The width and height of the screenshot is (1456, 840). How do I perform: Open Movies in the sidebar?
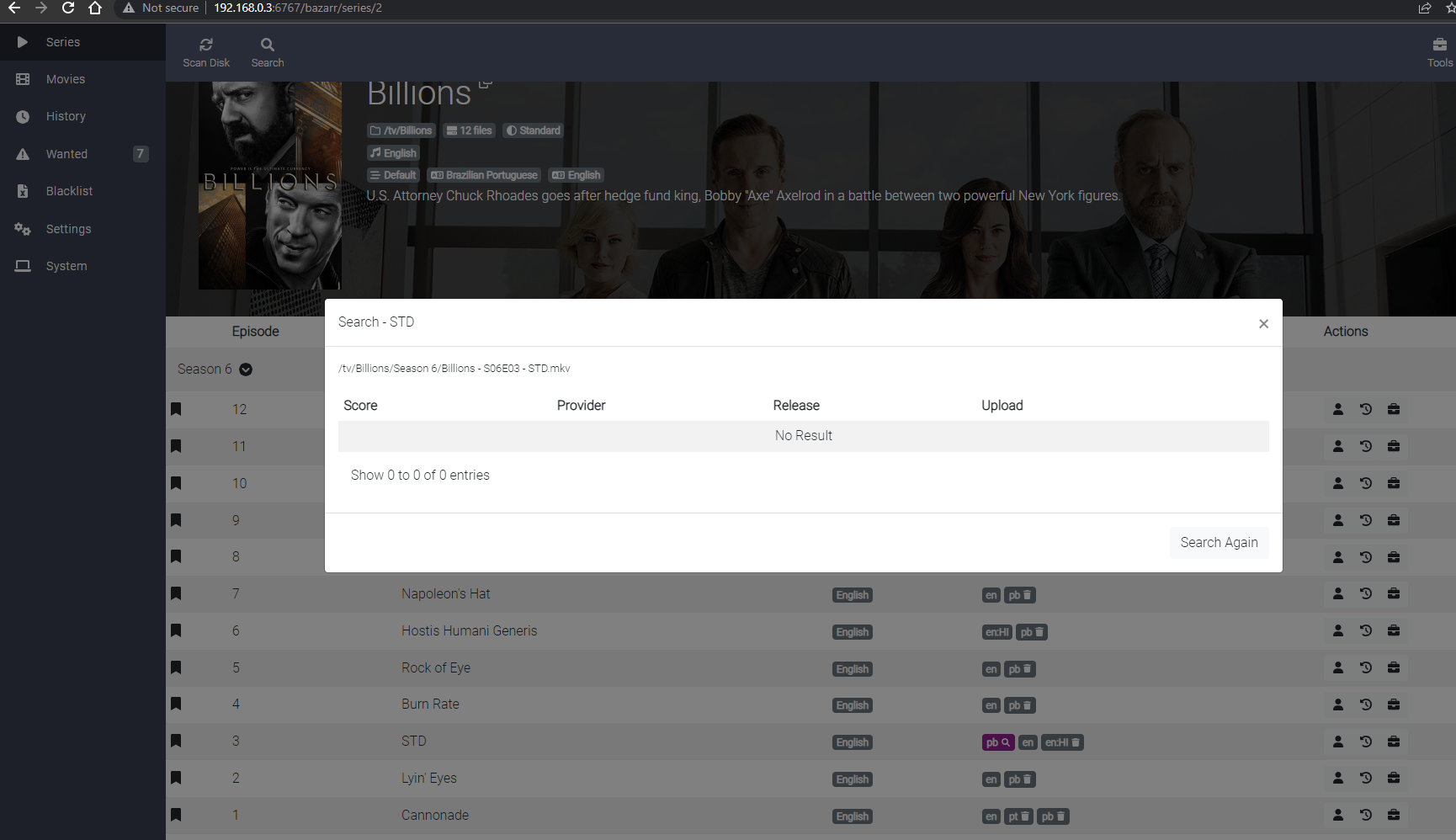point(82,79)
